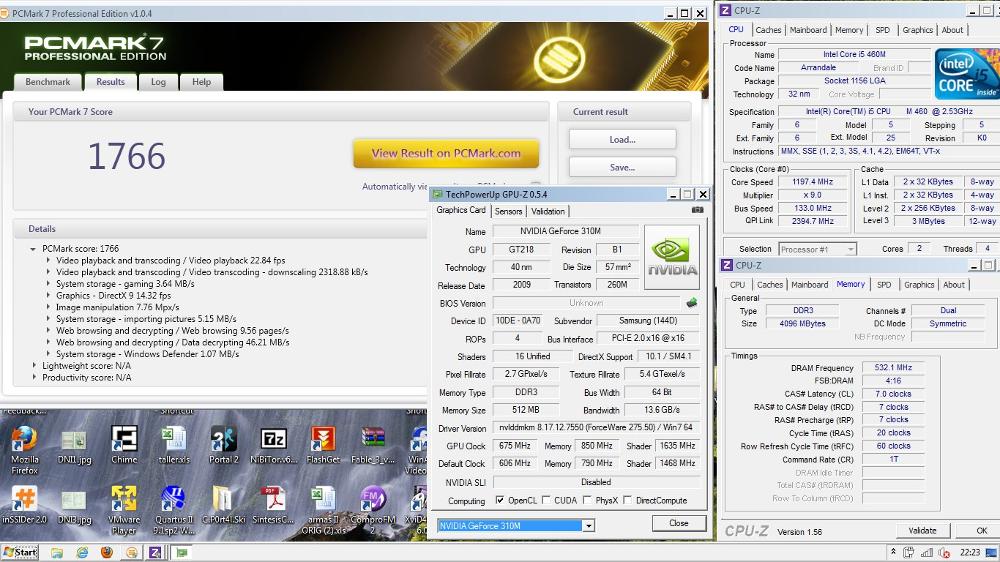The width and height of the screenshot is (1000, 562).
Task: Click the power plug tray icon
Action: click(909, 552)
